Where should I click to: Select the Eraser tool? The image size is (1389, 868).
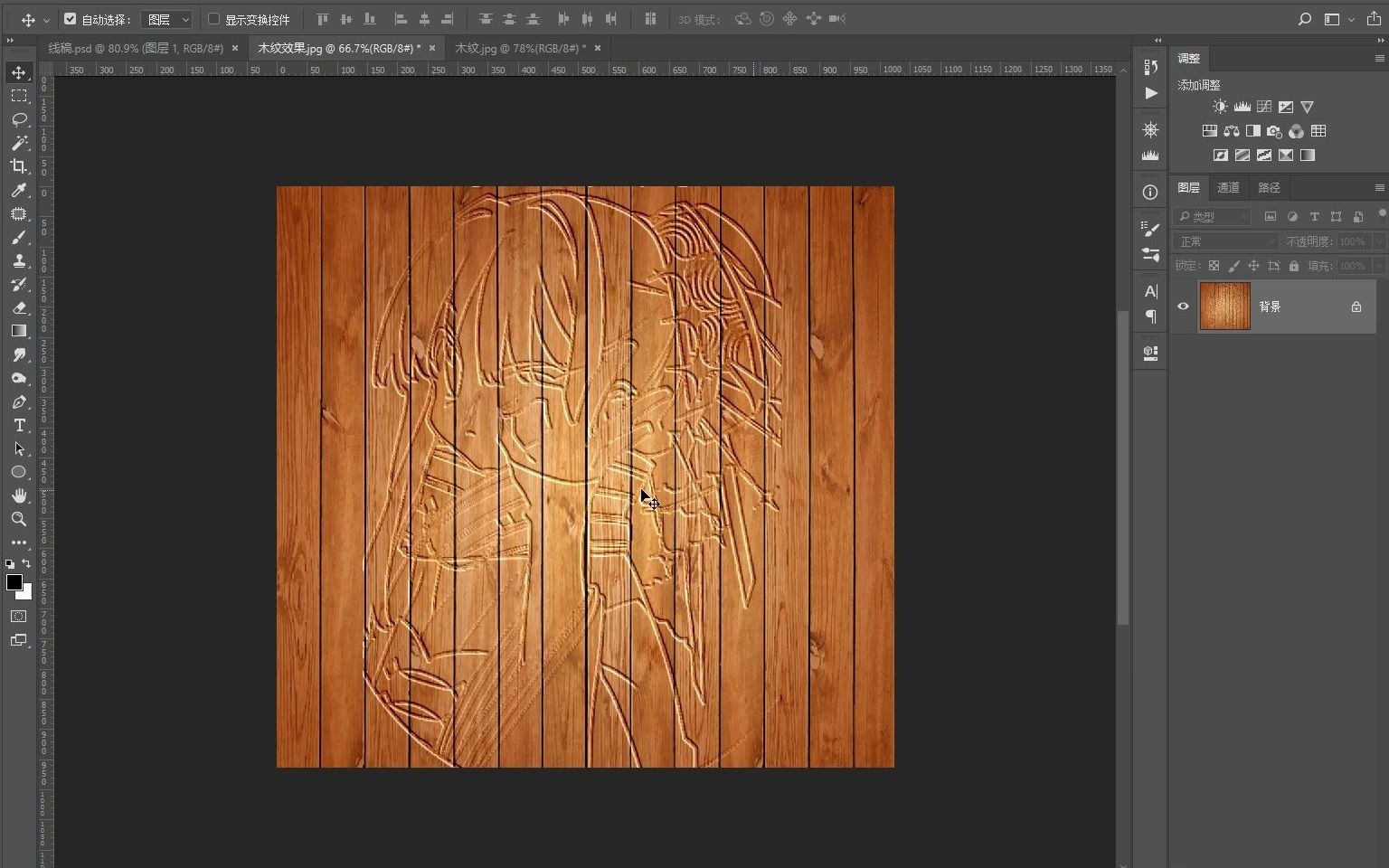click(x=19, y=307)
